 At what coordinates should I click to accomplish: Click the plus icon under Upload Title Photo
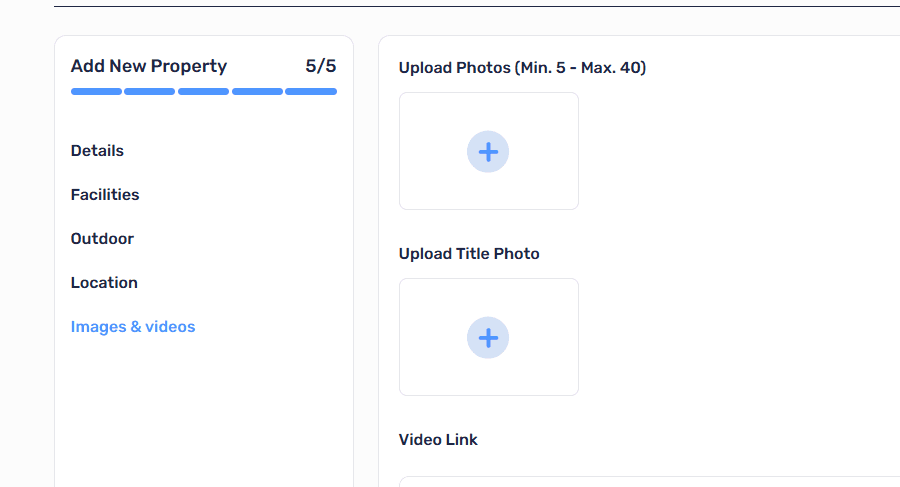[x=488, y=338]
